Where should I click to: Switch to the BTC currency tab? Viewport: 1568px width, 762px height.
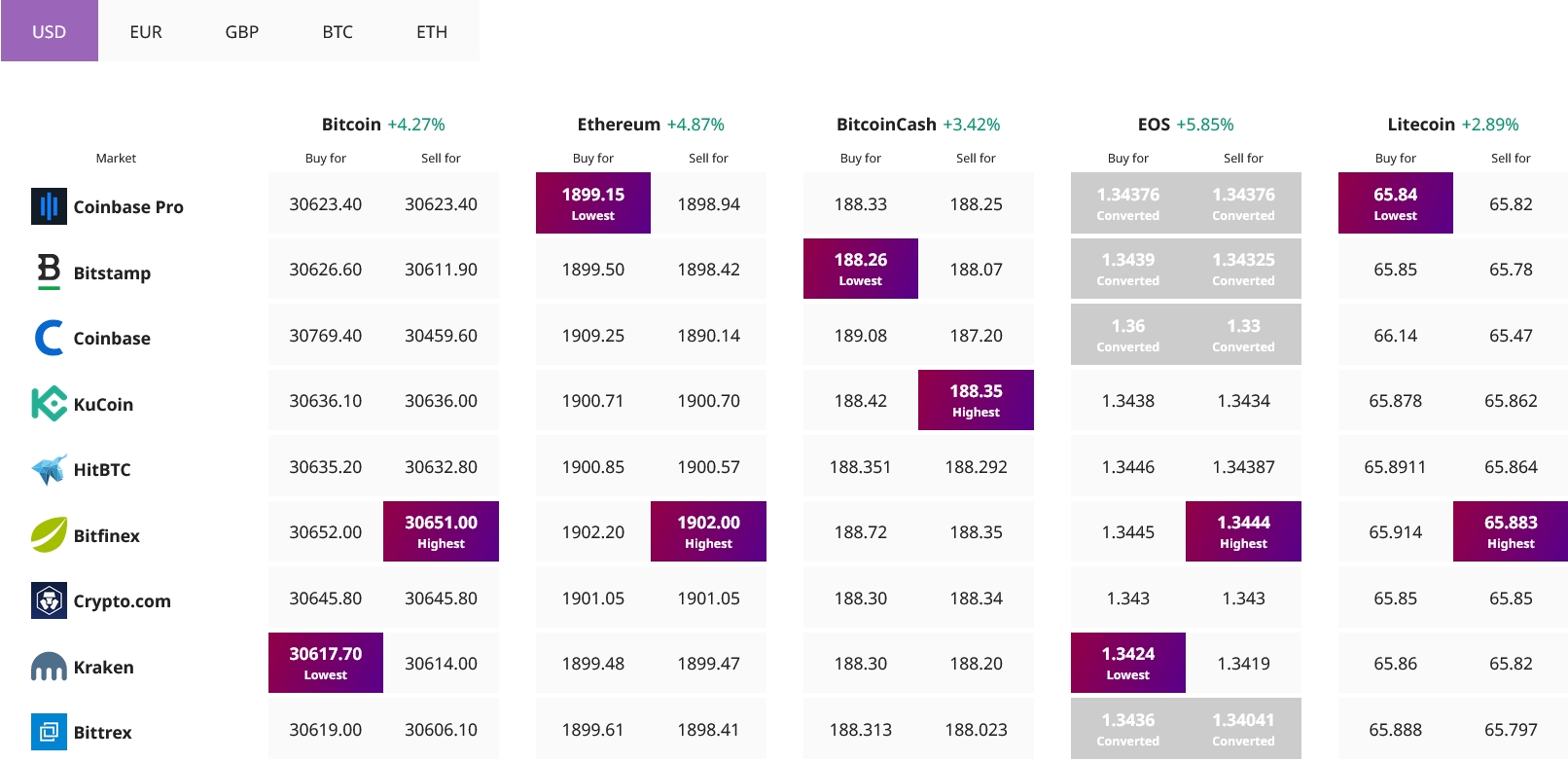pyautogui.click(x=338, y=31)
